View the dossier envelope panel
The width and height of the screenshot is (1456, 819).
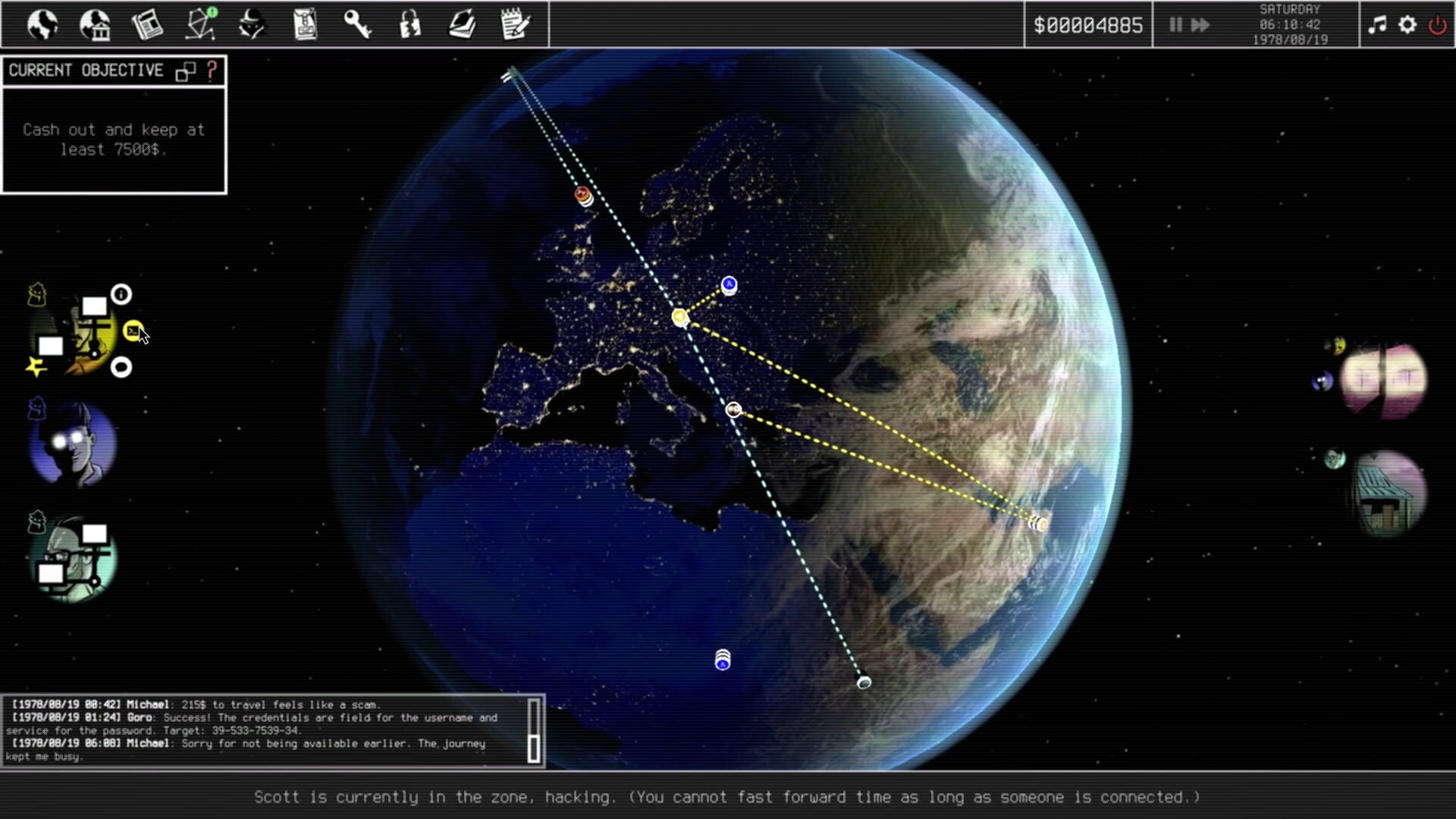[304, 25]
